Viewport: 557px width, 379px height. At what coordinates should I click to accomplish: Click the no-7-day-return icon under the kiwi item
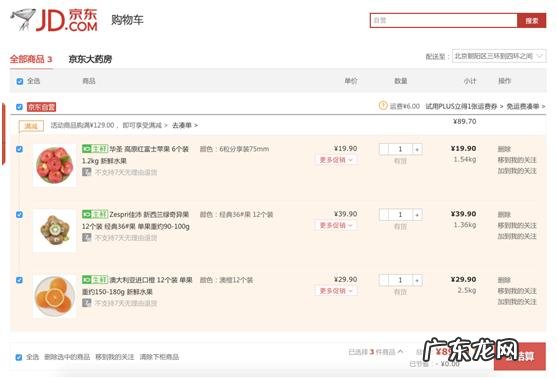(87, 238)
